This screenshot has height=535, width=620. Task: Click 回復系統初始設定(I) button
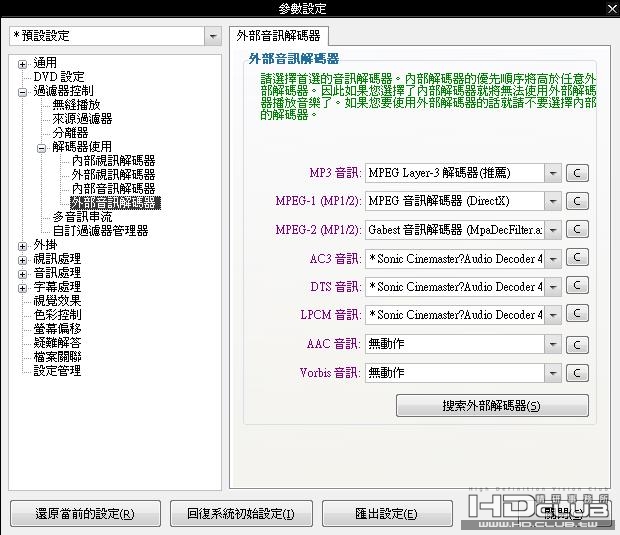click(x=241, y=514)
